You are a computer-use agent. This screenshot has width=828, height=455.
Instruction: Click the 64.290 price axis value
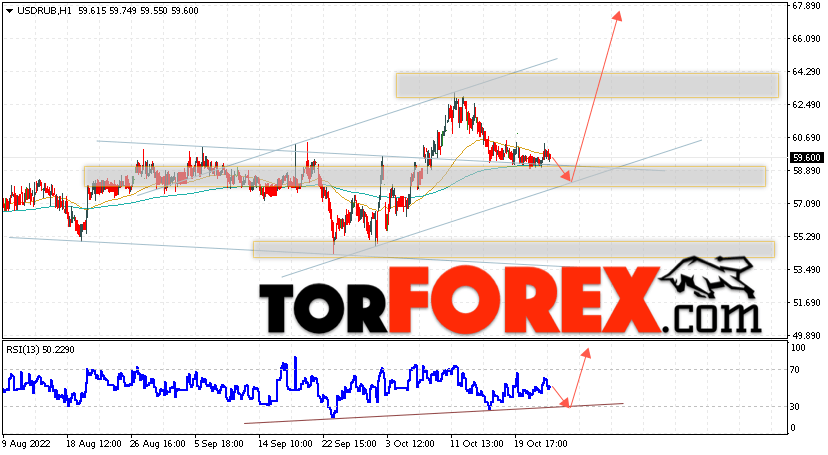pyautogui.click(x=806, y=71)
